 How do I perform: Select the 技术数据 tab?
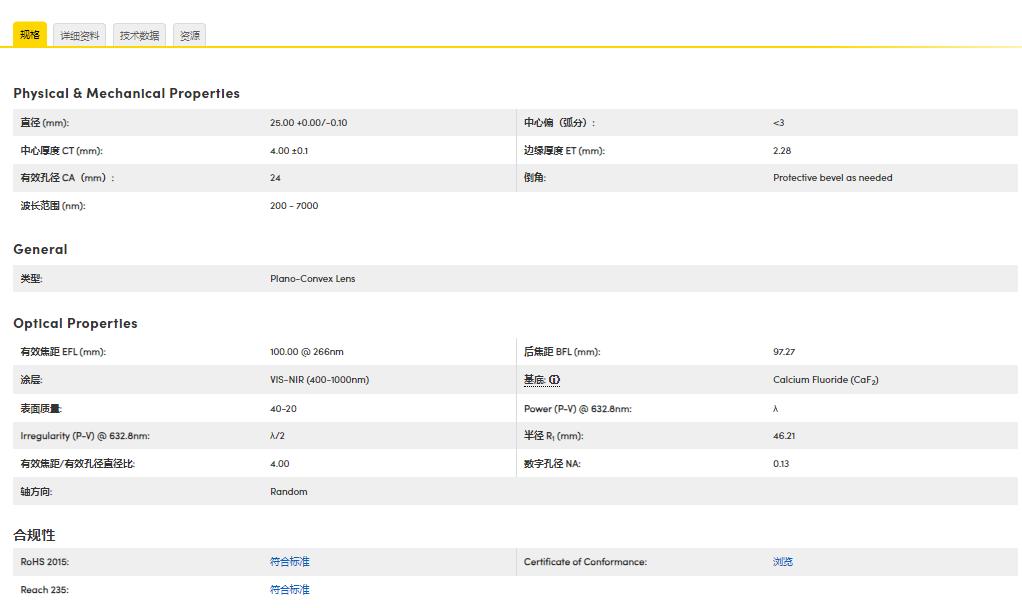(x=139, y=36)
